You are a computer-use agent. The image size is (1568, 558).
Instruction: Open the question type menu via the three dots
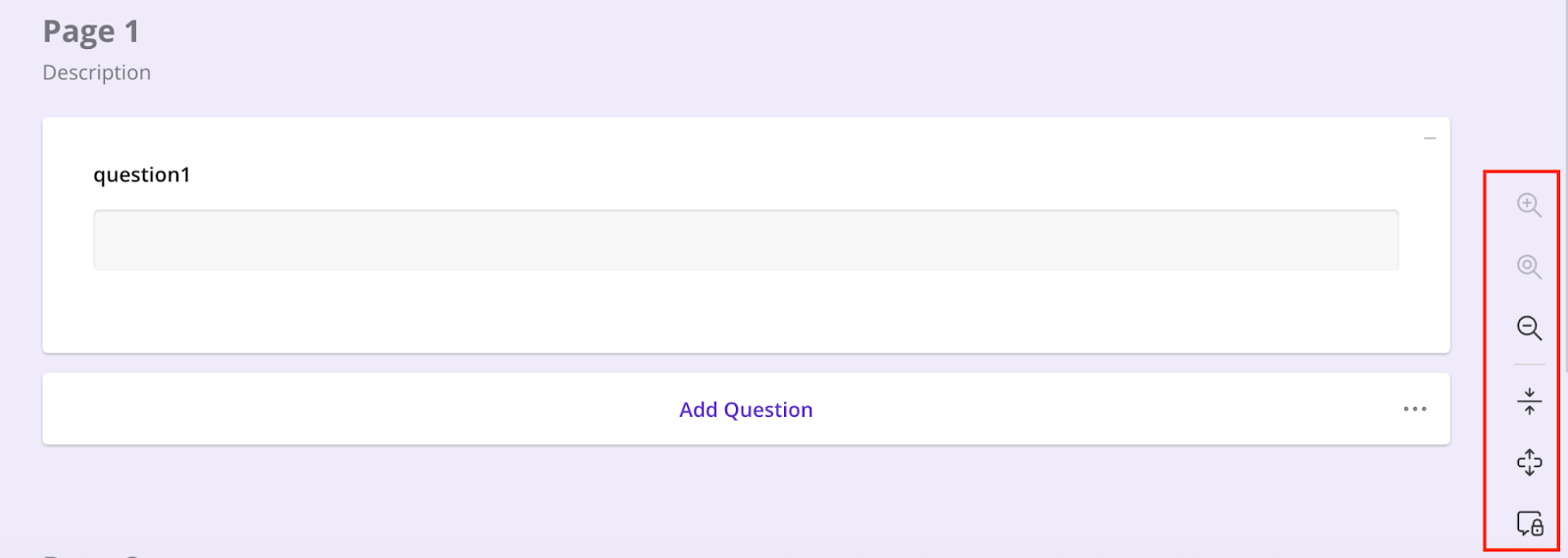(x=1414, y=409)
